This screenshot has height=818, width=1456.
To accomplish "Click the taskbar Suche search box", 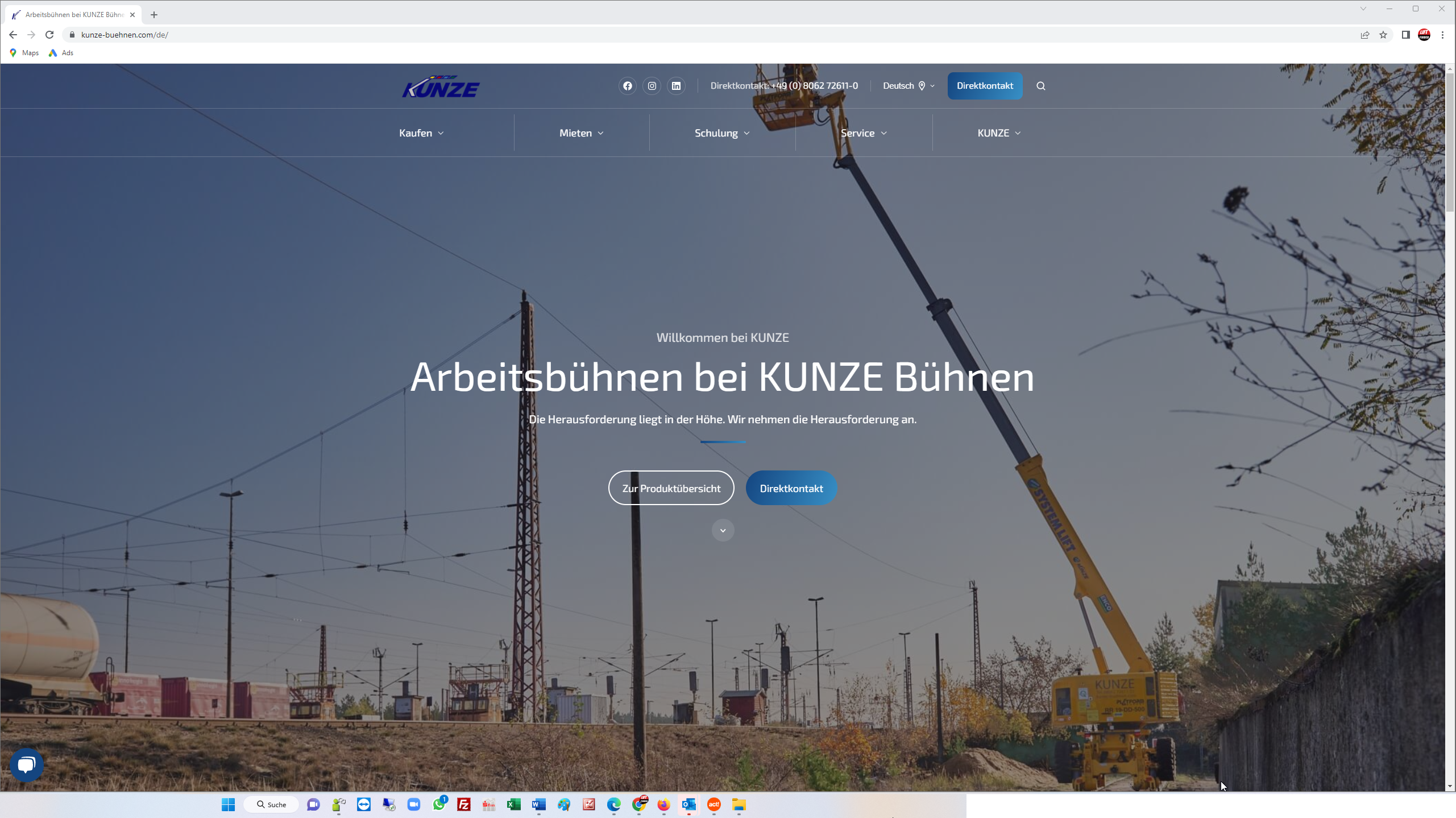I will [271, 804].
